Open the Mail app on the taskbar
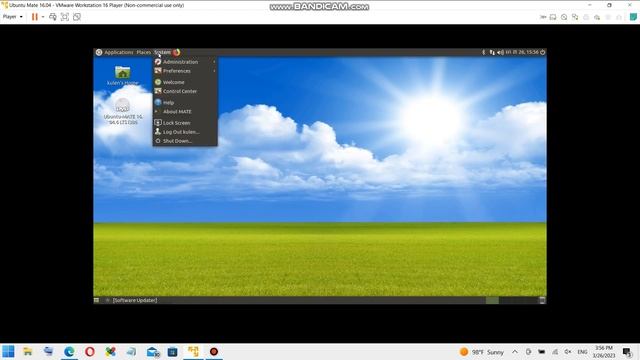The height and width of the screenshot is (360, 640). click(153, 351)
